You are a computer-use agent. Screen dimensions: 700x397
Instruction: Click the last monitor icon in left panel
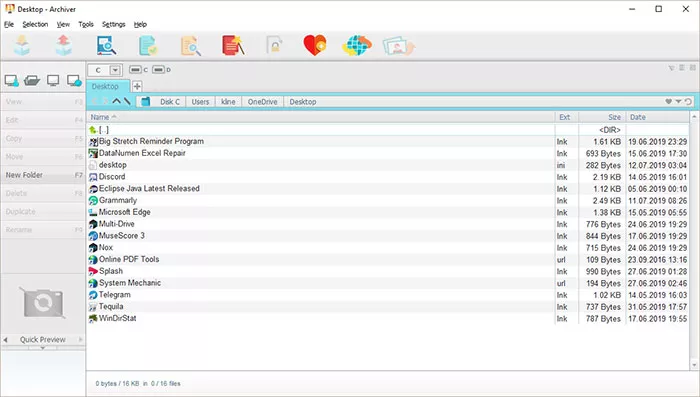coord(74,81)
